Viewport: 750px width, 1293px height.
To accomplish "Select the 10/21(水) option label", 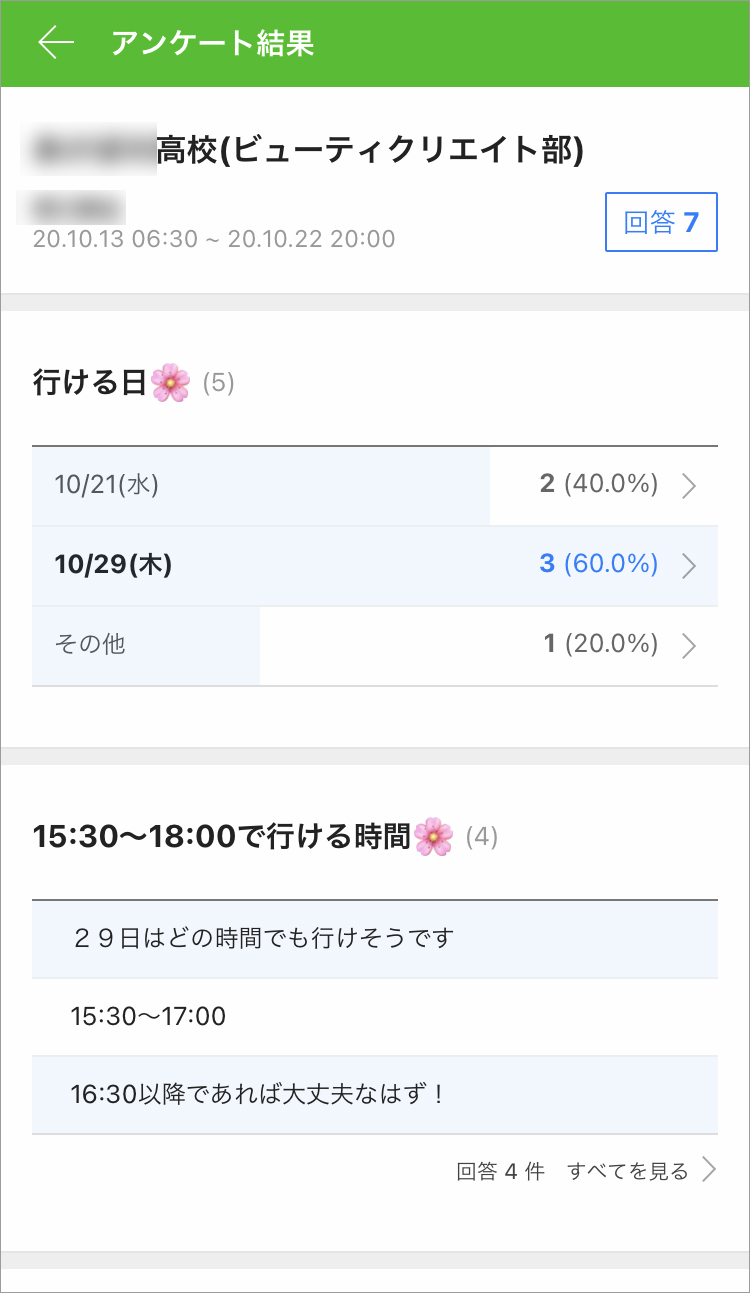I will (x=107, y=486).
